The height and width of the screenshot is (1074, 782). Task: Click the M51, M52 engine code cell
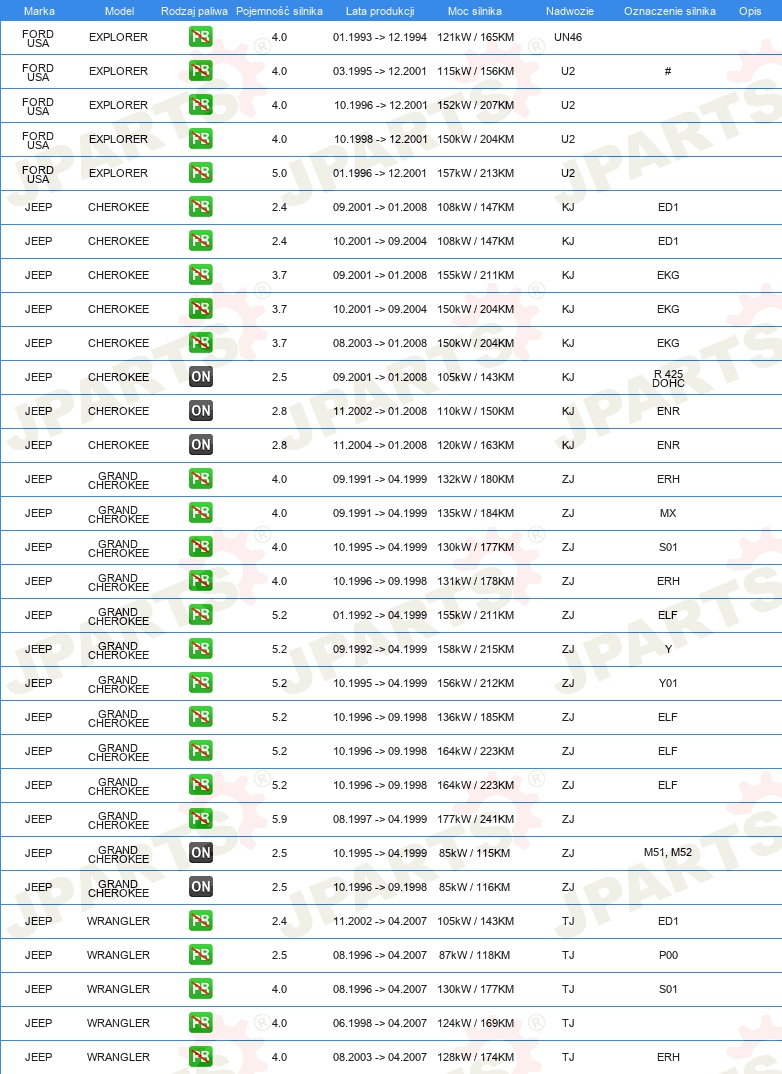tap(668, 853)
